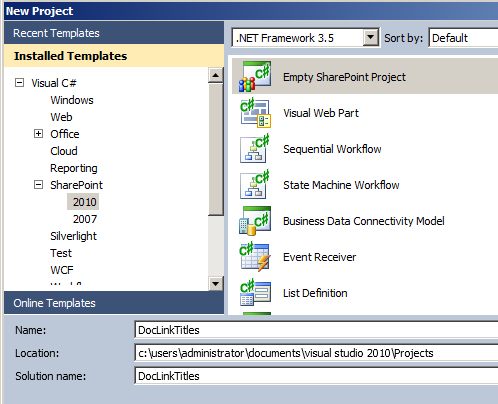Select the Visual Web Part label

pos(321,113)
